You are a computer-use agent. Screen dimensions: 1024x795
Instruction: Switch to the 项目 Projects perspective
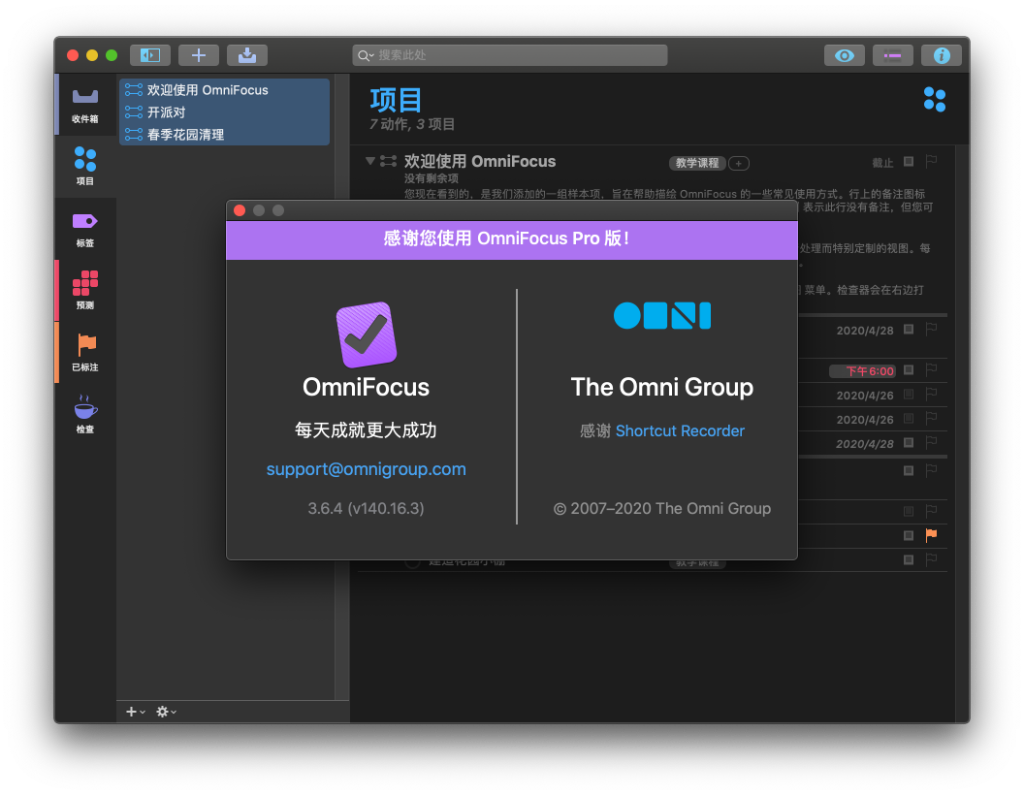tap(86, 166)
